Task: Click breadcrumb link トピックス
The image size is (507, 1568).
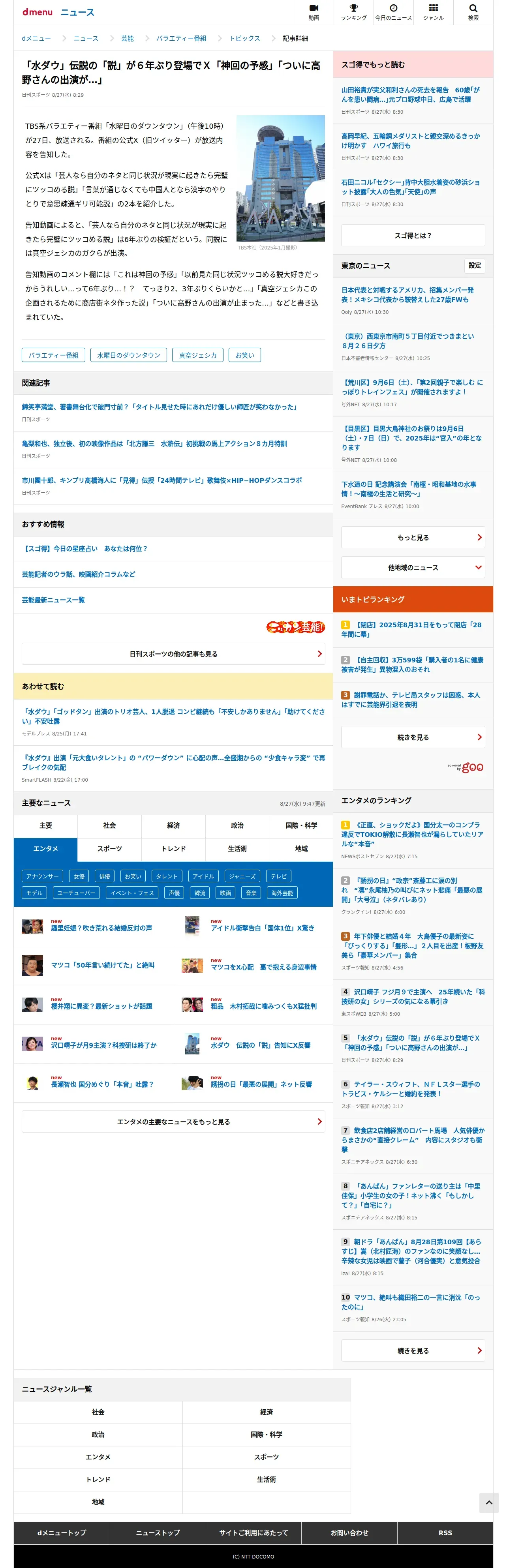Action: click(245, 38)
